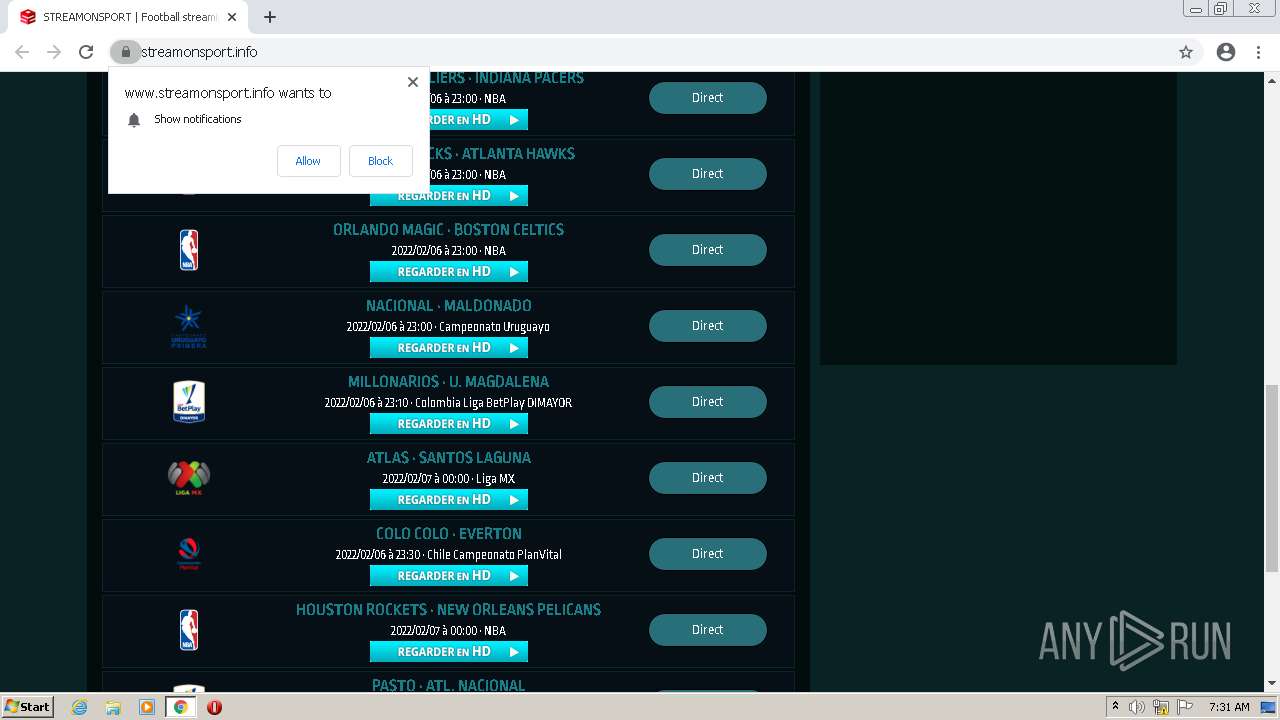
Task: Open network status tray icon
Action: [1161, 707]
